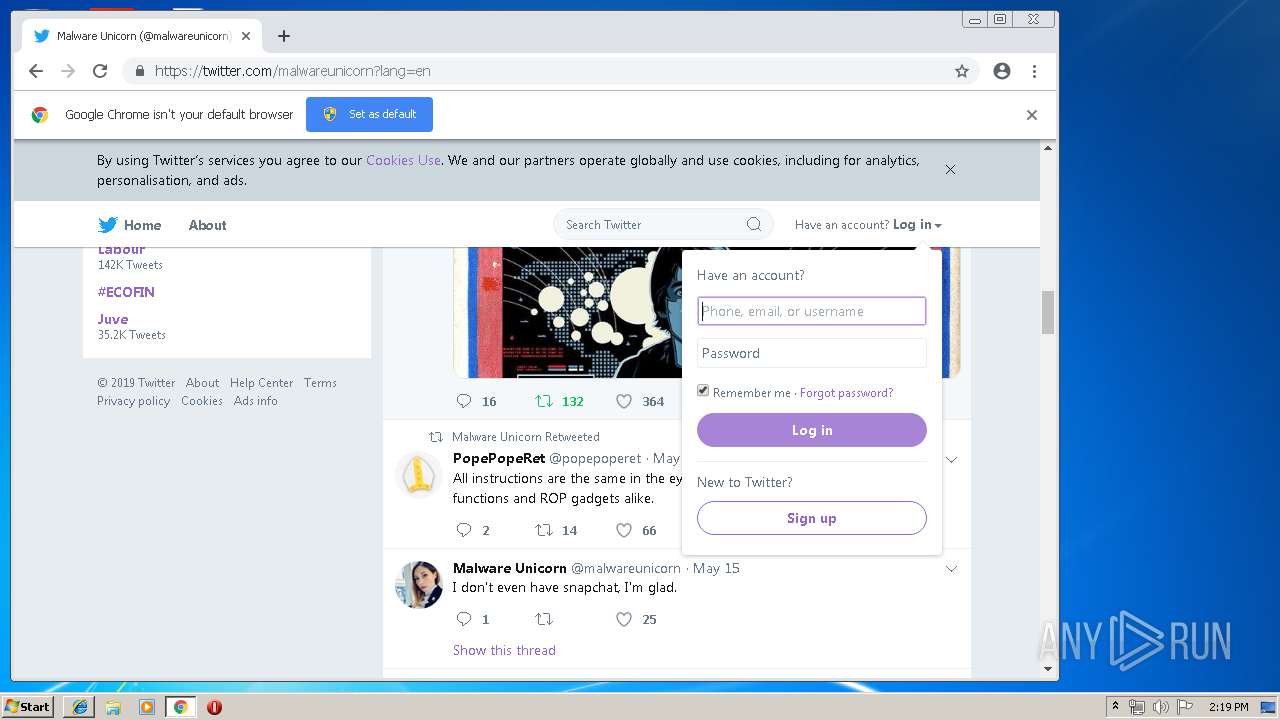The width and height of the screenshot is (1280, 720).
Task: Click the scrollbar down arrow
Action: pos(1048,669)
